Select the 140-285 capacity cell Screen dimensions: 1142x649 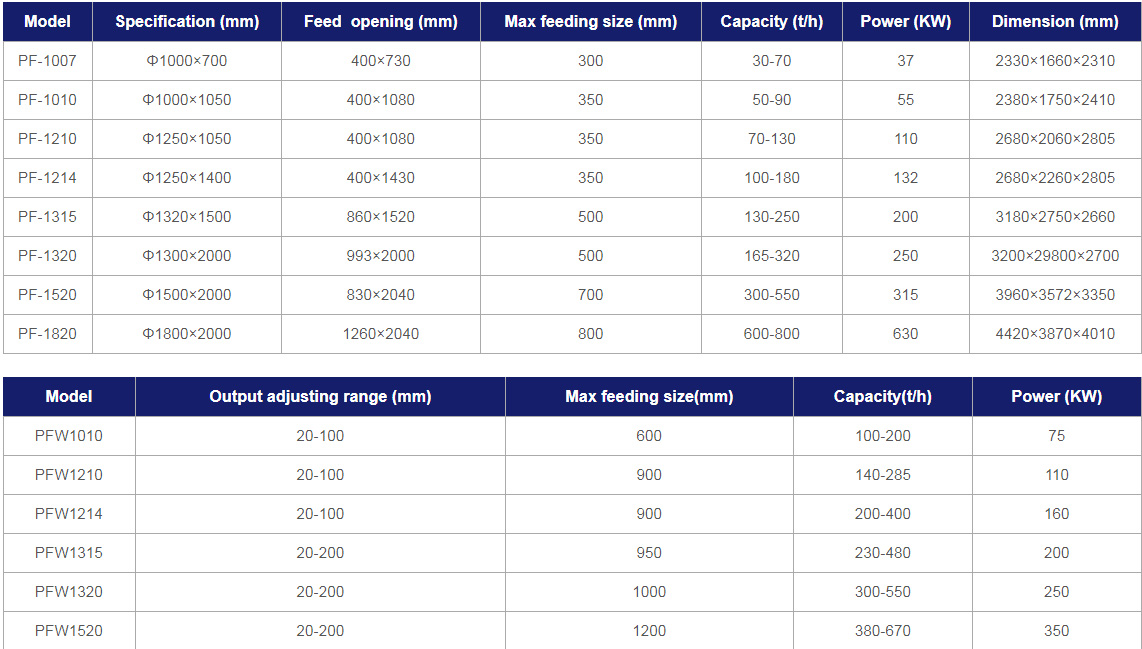point(883,475)
